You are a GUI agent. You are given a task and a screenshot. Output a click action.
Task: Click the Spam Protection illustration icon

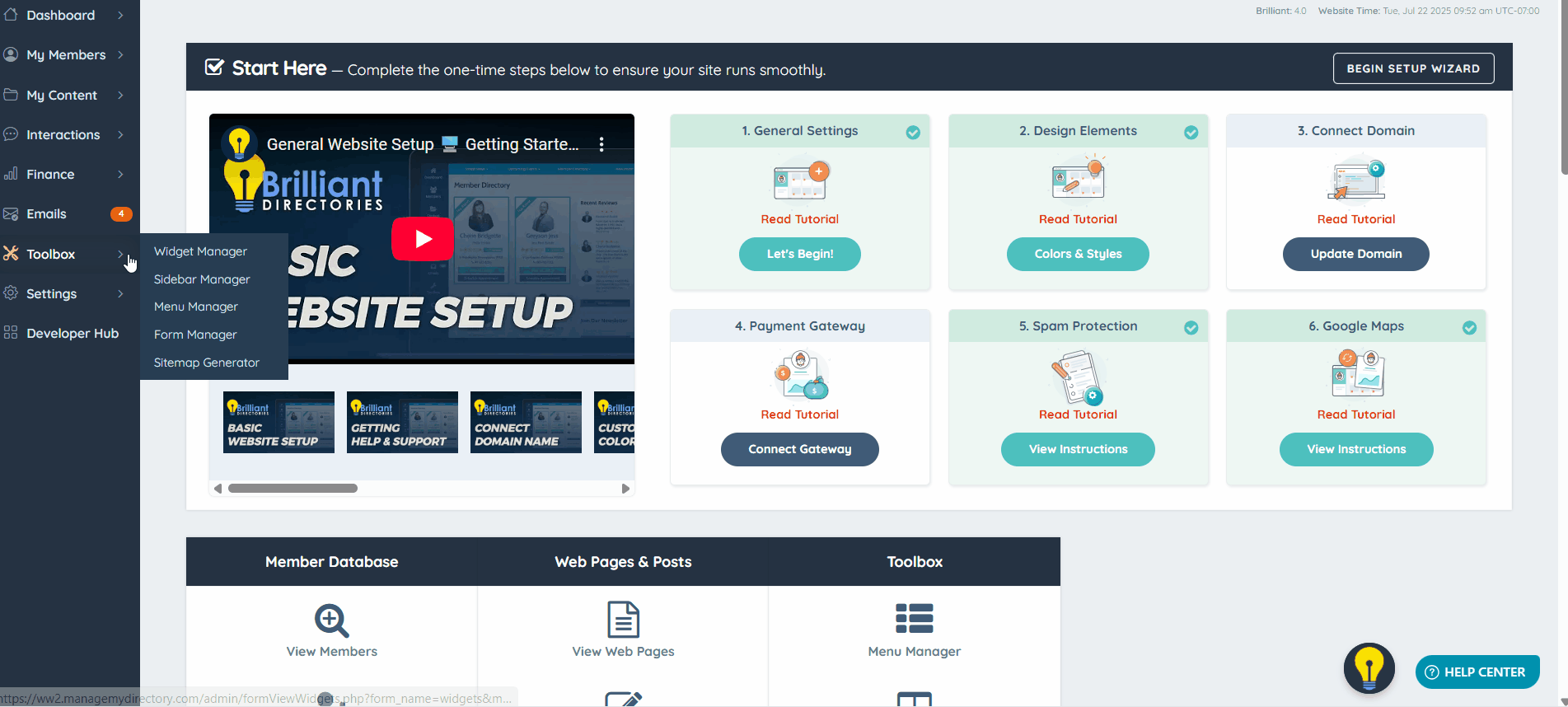(1078, 377)
